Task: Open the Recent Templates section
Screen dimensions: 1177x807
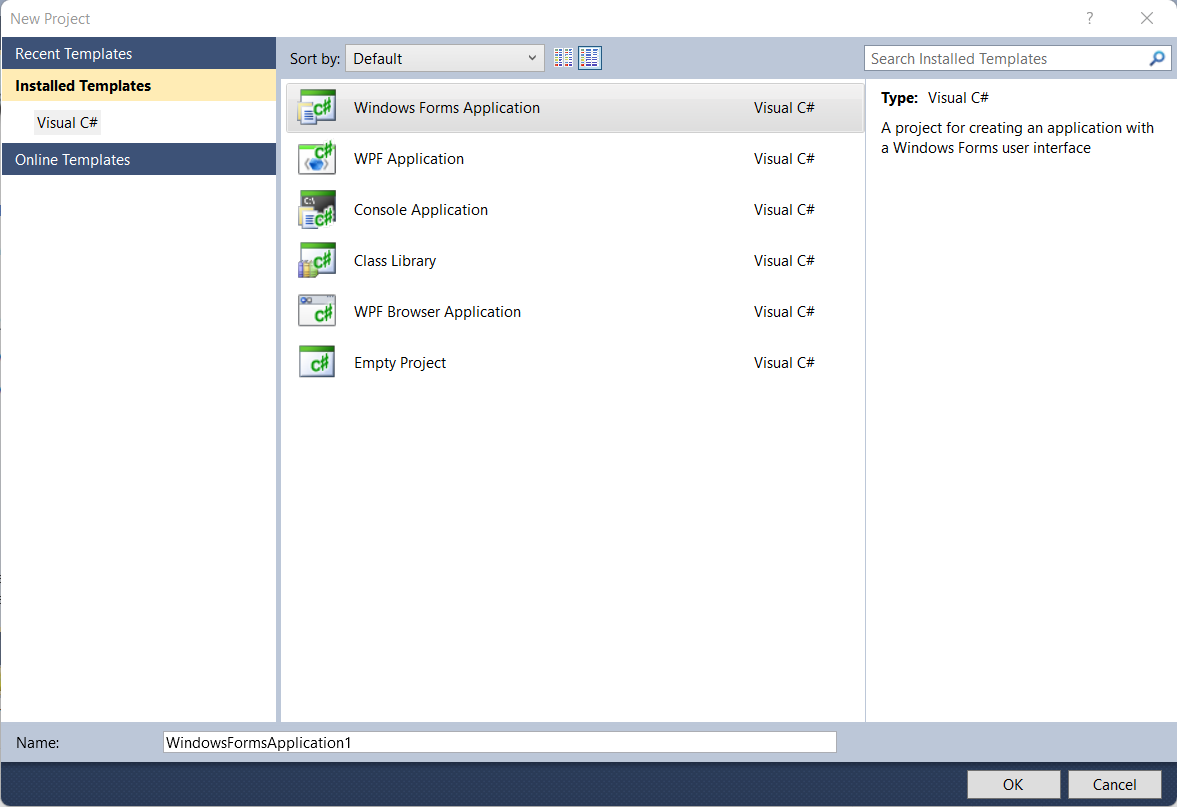Action: (x=139, y=53)
